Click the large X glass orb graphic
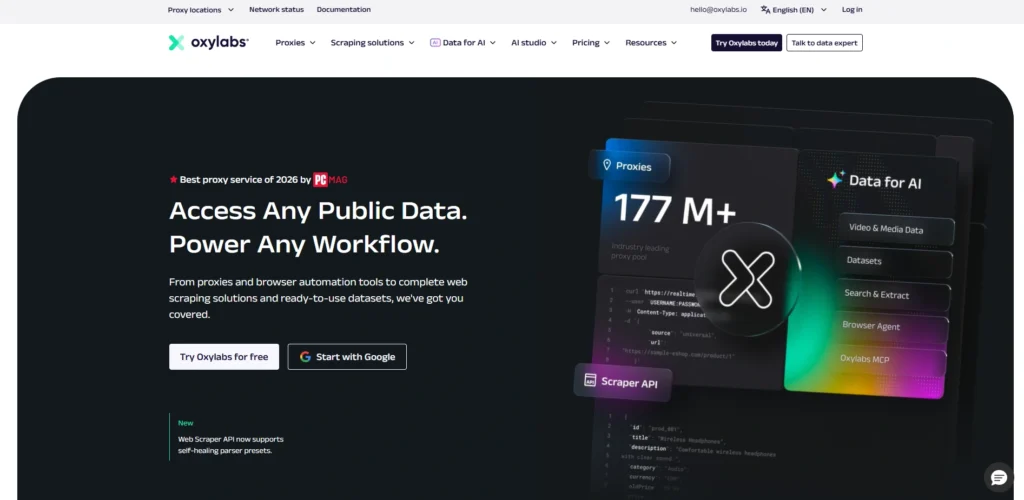The width and height of the screenshot is (1024, 500). point(748,279)
